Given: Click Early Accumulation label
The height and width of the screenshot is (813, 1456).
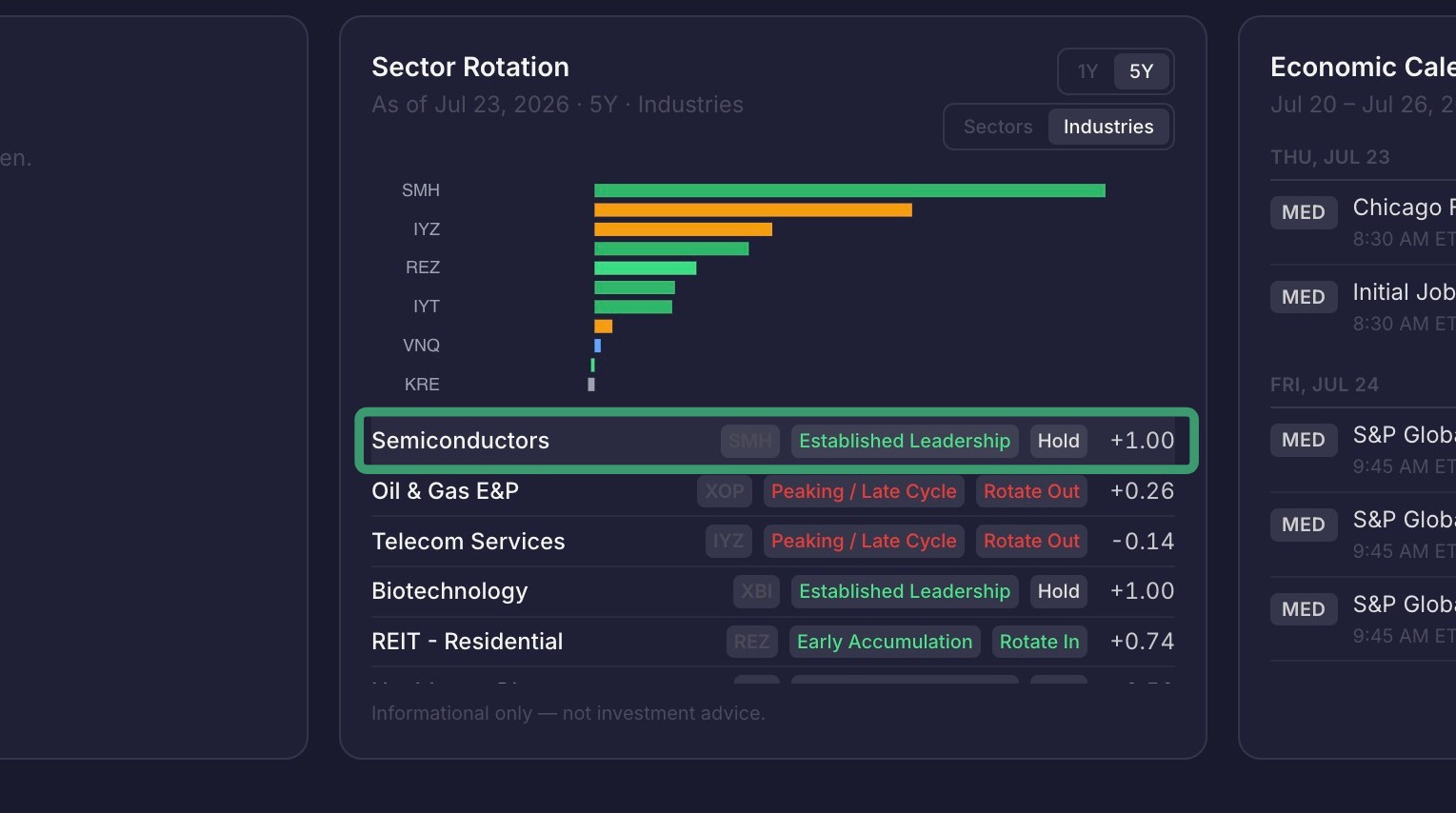Looking at the screenshot, I should click(885, 642).
